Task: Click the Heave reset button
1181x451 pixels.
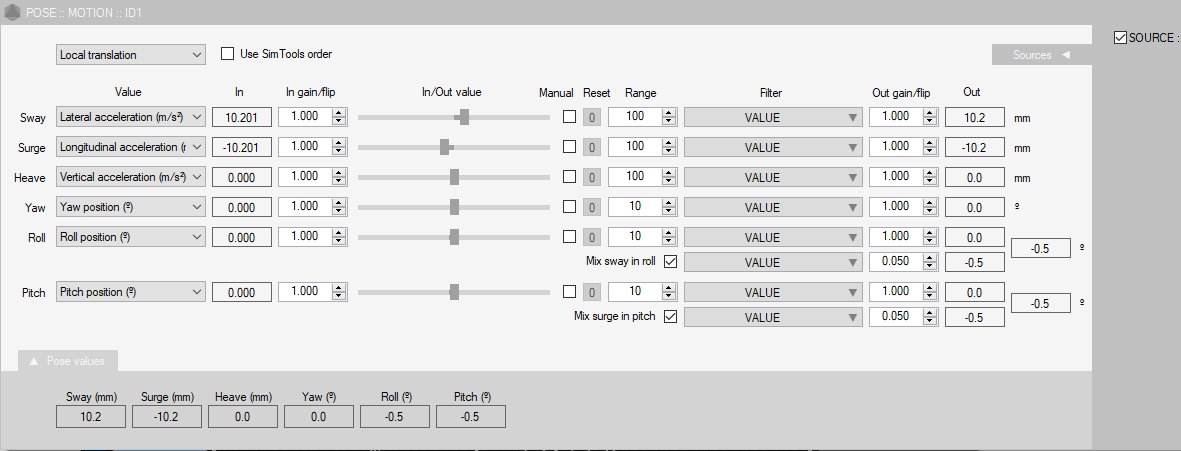Action: (x=592, y=178)
